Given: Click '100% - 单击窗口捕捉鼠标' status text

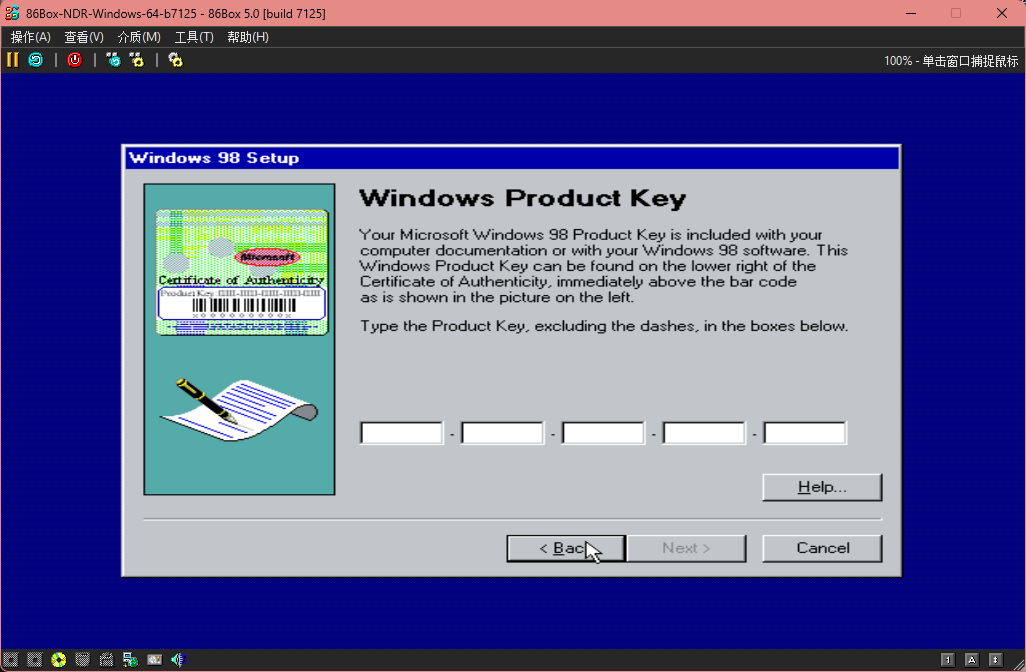Looking at the screenshot, I should coord(951,61).
